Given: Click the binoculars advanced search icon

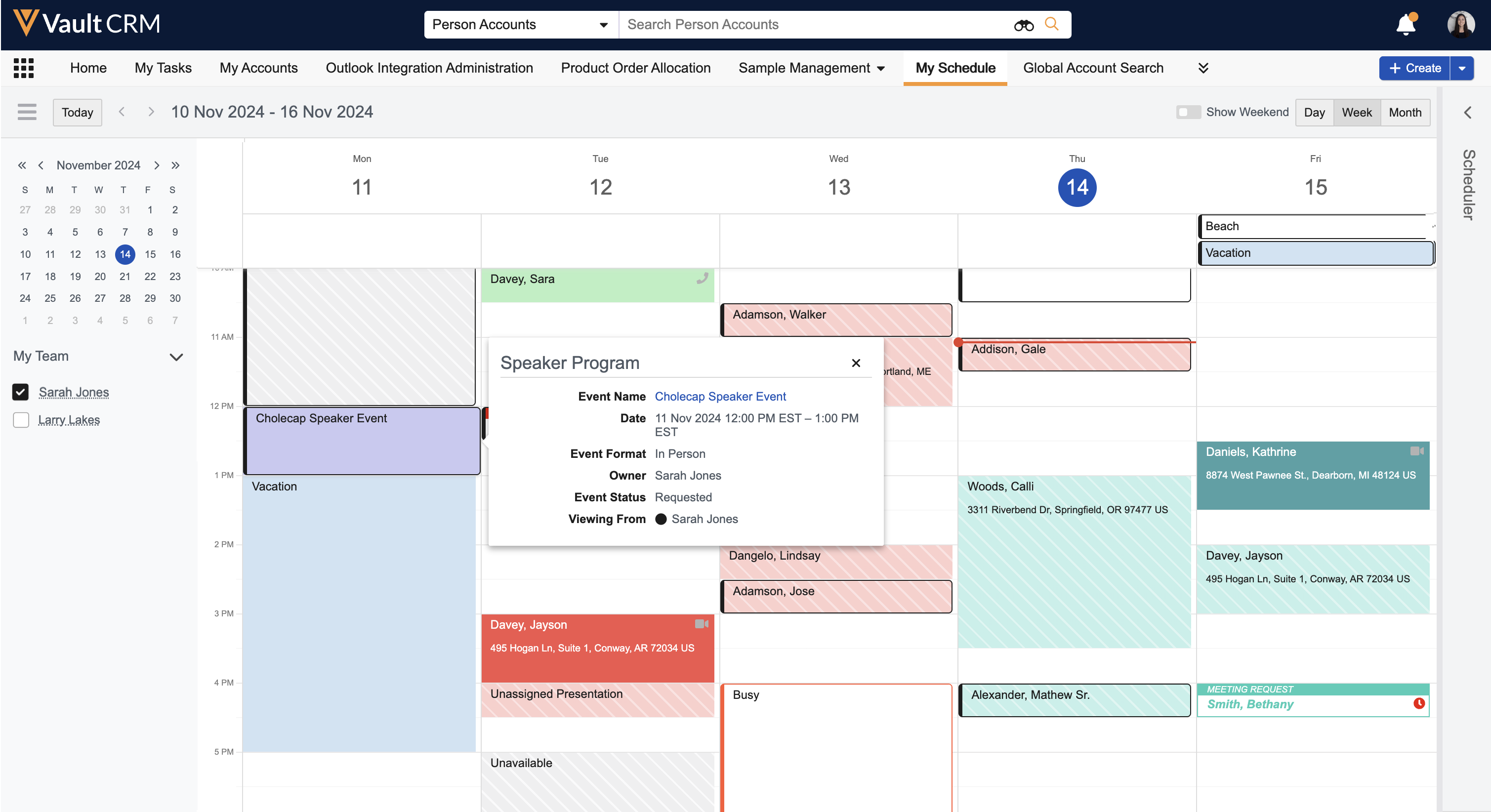Looking at the screenshot, I should point(1023,25).
